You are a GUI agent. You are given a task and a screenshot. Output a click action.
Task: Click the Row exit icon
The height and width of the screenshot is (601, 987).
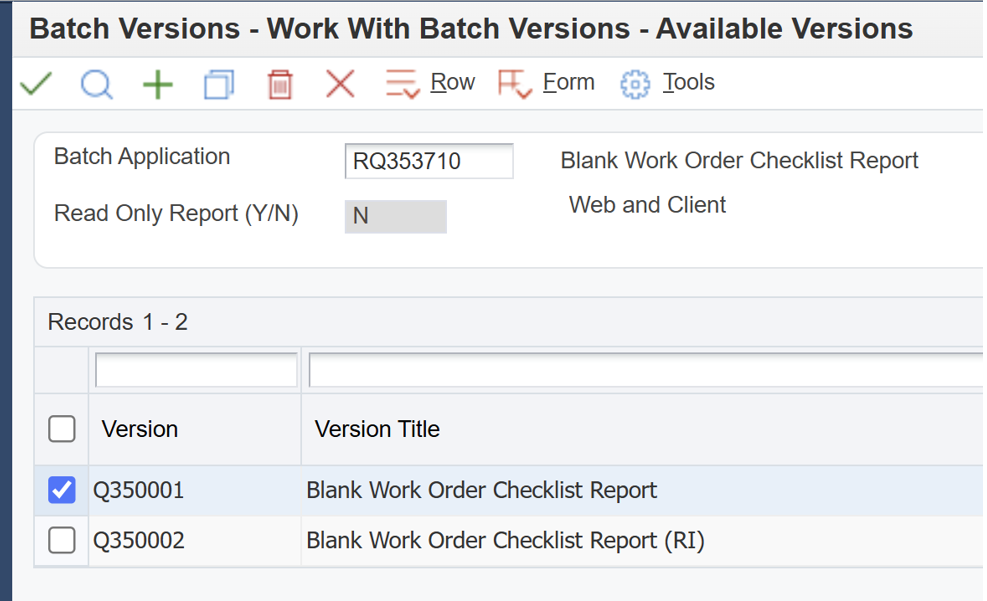[402, 84]
